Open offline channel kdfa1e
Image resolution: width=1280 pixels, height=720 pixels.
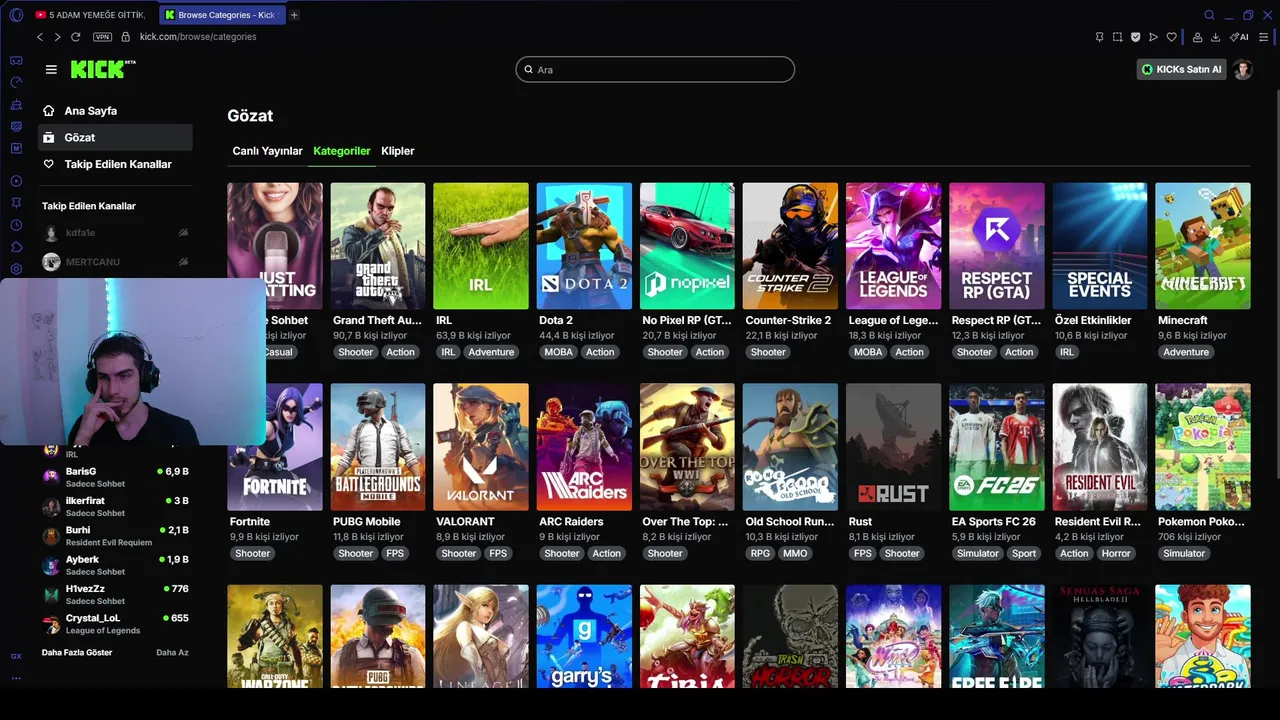pos(115,232)
